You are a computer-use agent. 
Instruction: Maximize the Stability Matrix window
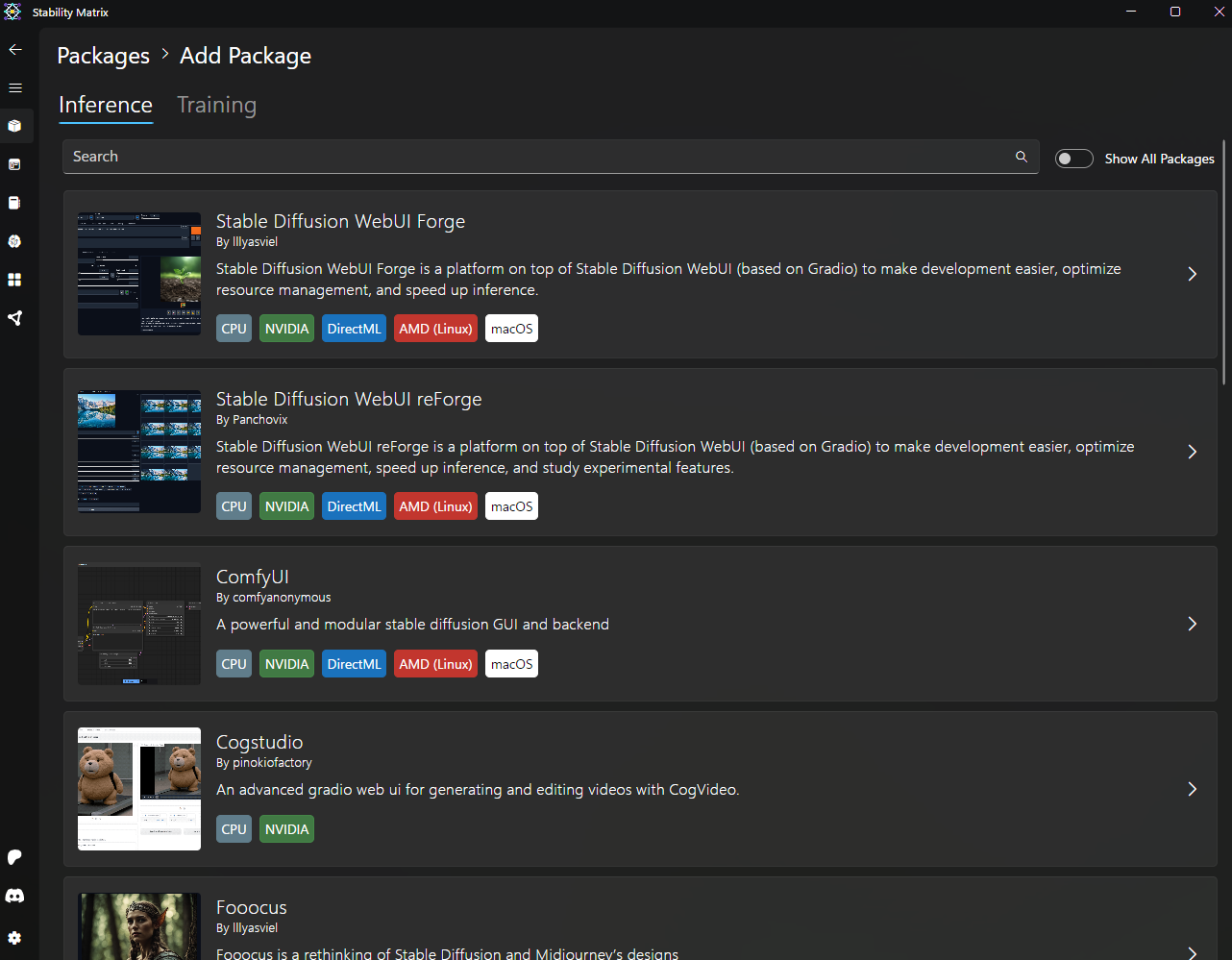coord(1174,12)
